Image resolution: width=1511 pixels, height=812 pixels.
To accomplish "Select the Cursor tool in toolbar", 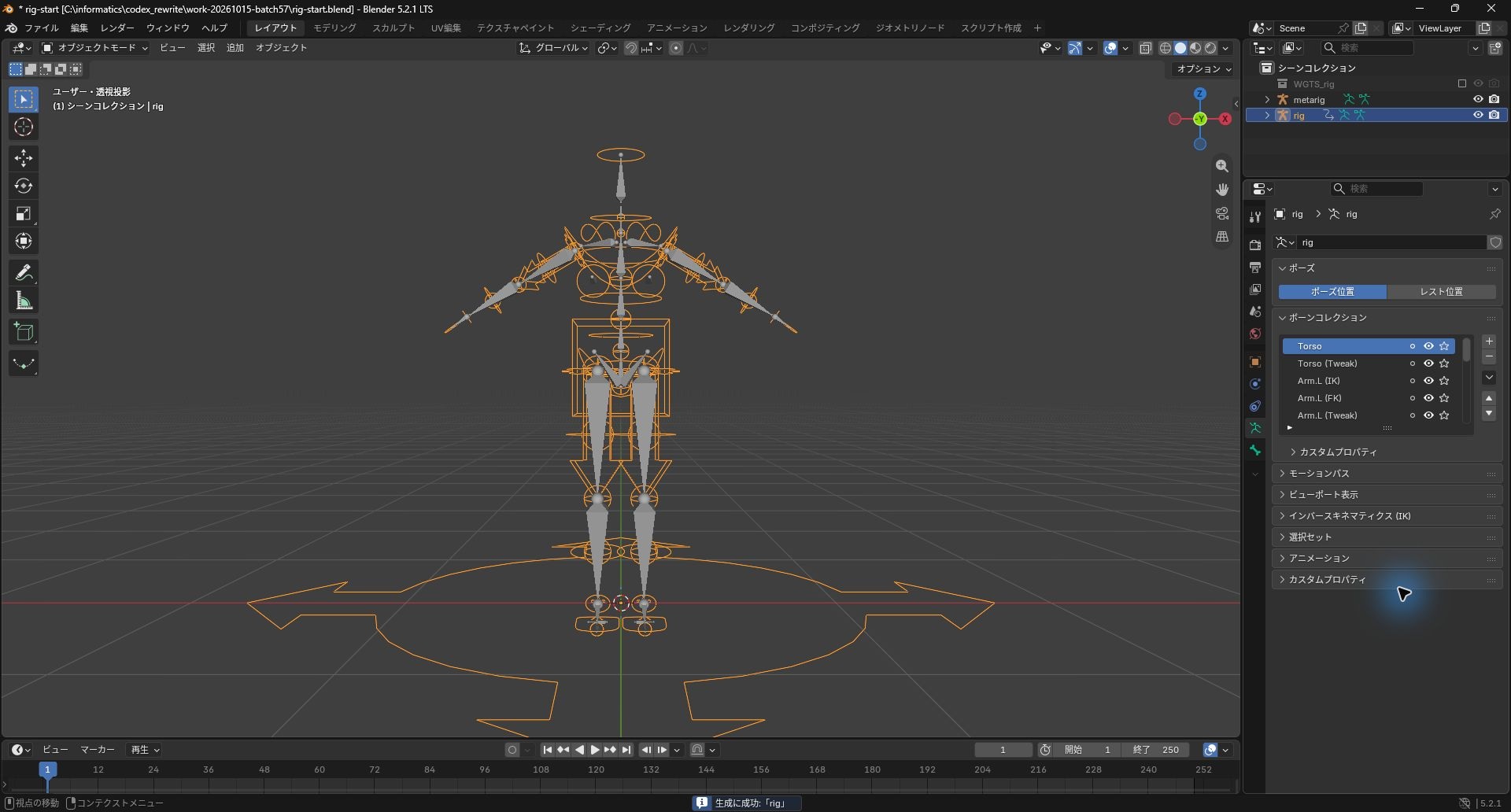I will tap(24, 127).
